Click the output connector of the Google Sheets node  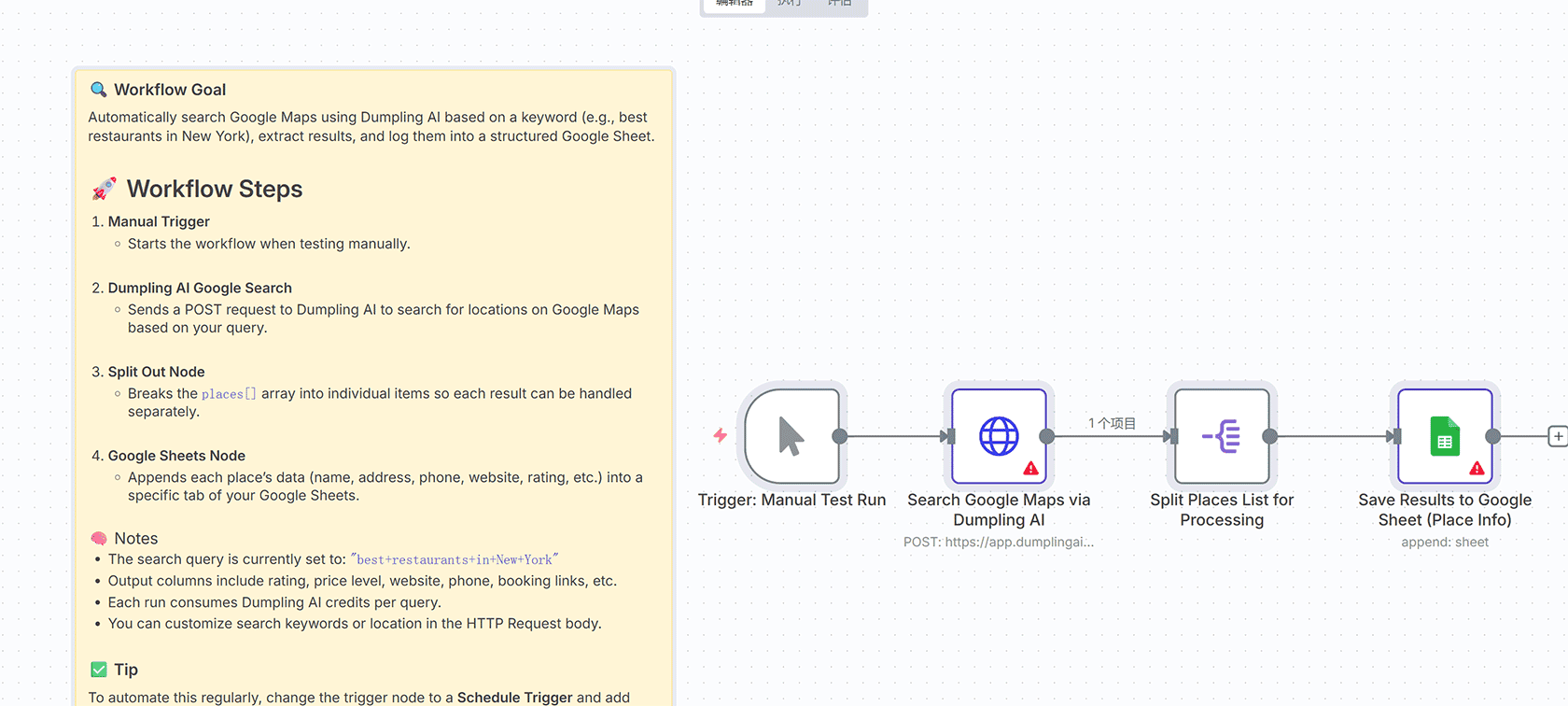click(x=1493, y=436)
